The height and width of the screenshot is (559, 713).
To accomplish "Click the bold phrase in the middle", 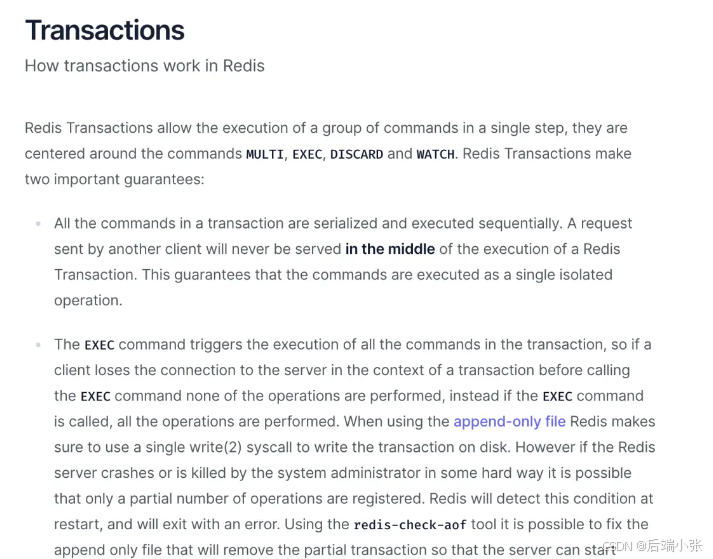I will pyautogui.click(x=390, y=249).
